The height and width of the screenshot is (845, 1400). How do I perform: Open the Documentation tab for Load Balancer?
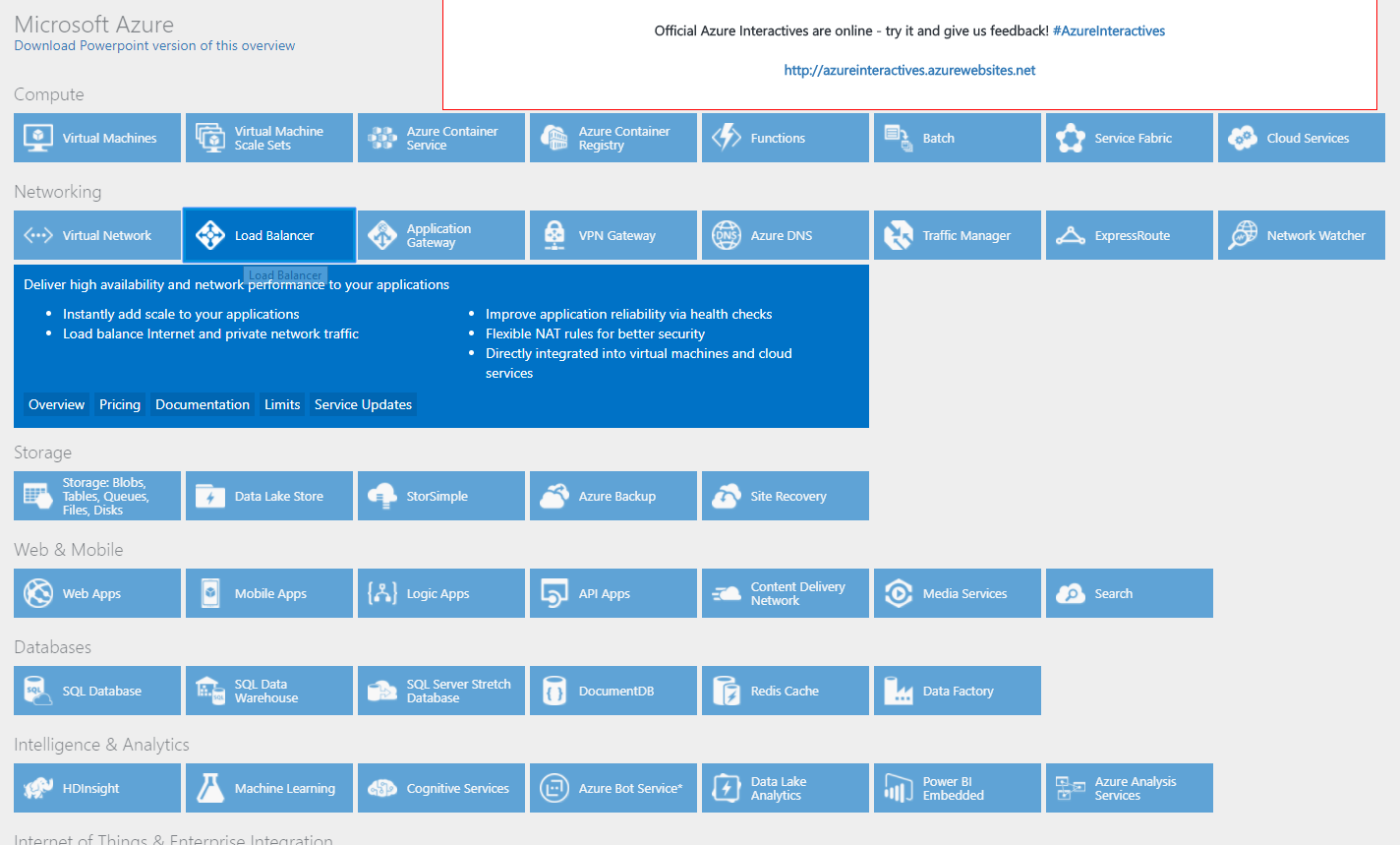pyautogui.click(x=203, y=404)
